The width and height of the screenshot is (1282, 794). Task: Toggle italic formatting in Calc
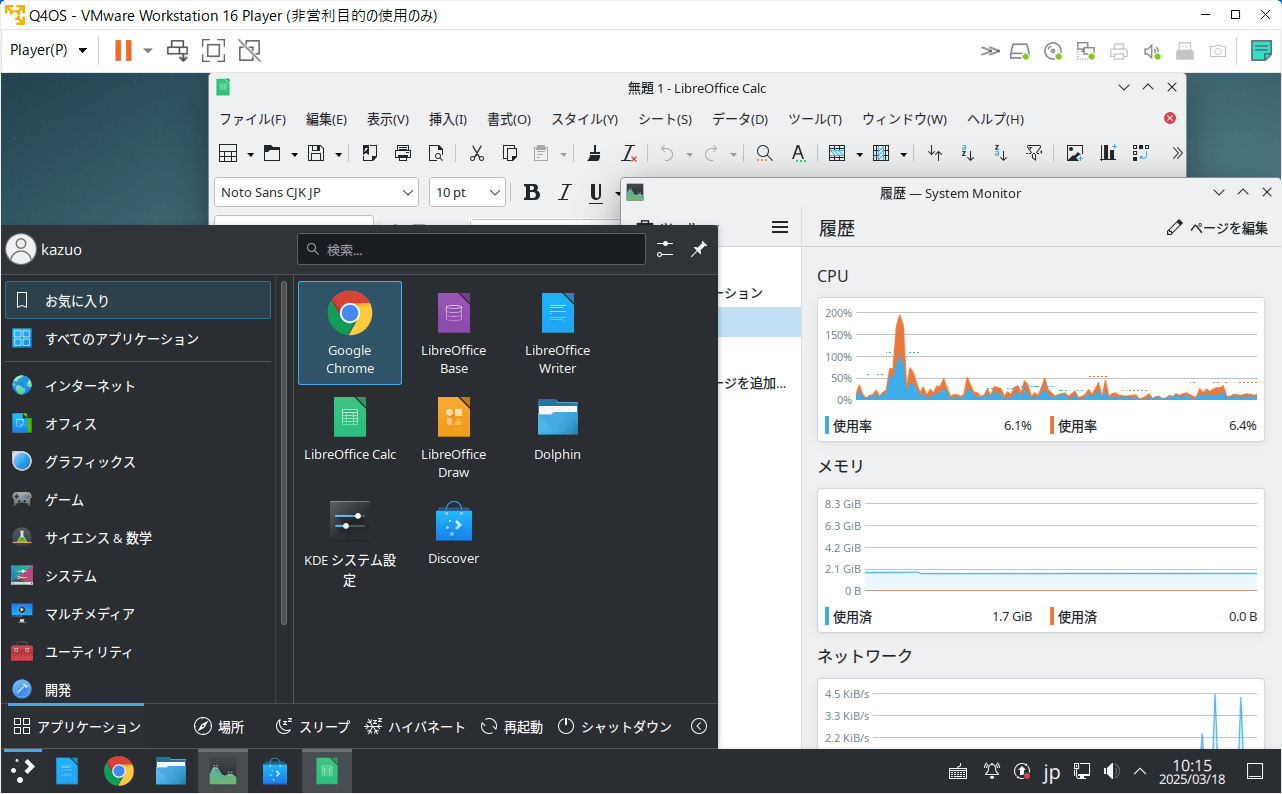click(564, 193)
